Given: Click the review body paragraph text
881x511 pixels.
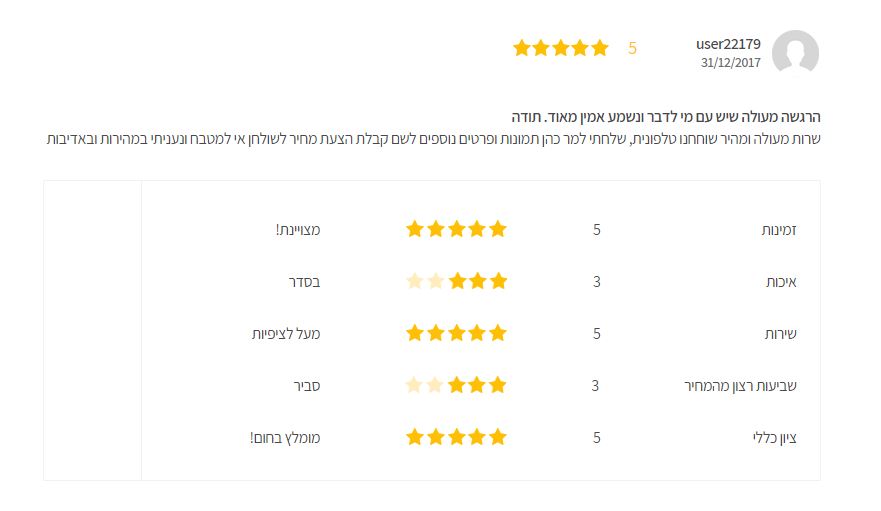Looking at the screenshot, I should 433,139.
